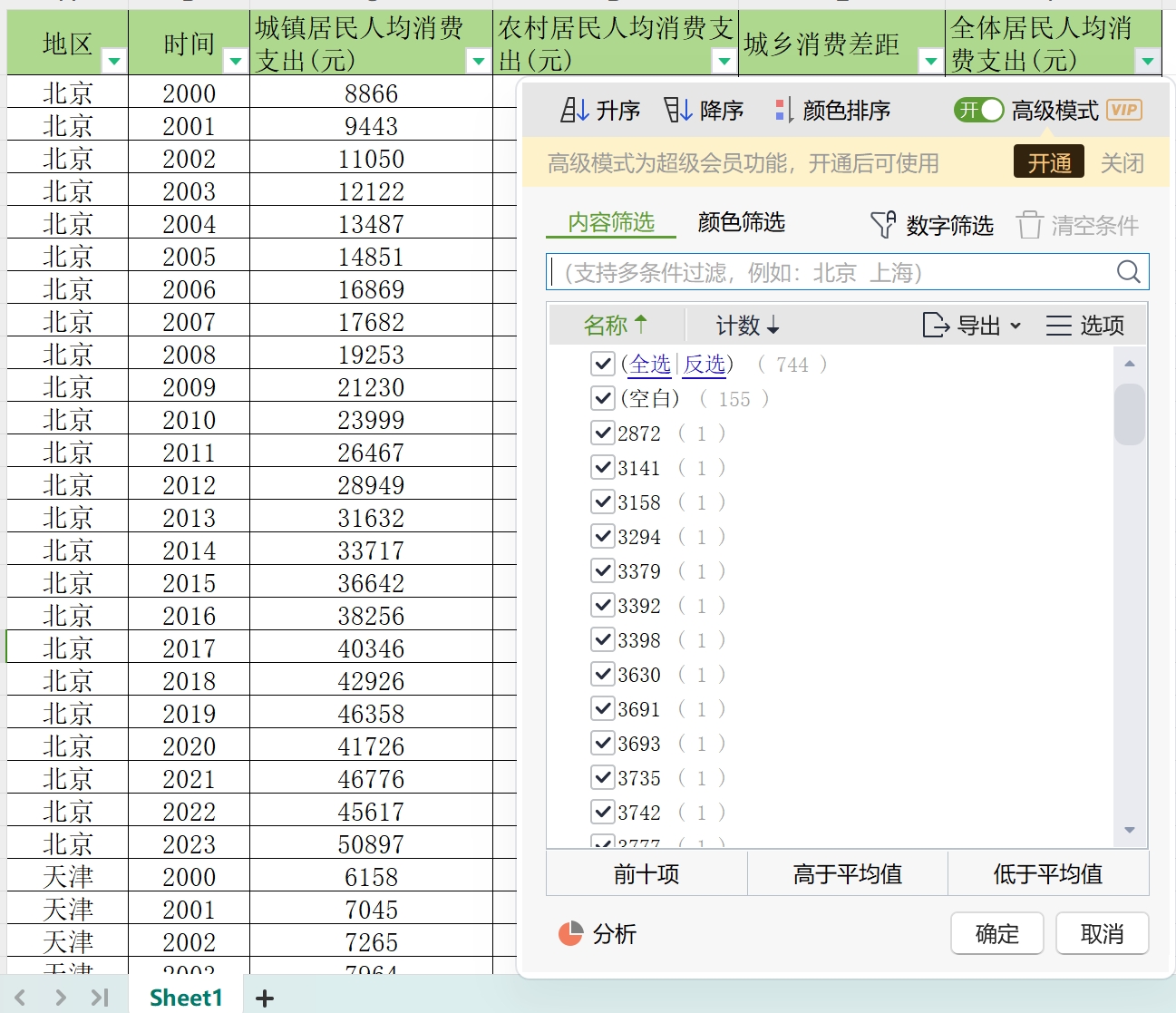Open the number filter (数字筛选) funnel icon
Screen dimensions: 1176x1013
(882, 225)
